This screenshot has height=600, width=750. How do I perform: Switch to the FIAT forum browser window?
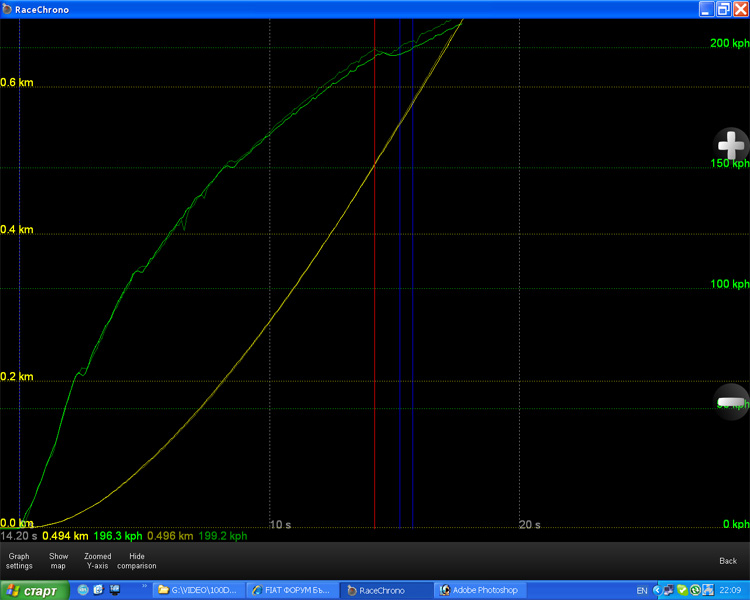[x=292, y=590]
